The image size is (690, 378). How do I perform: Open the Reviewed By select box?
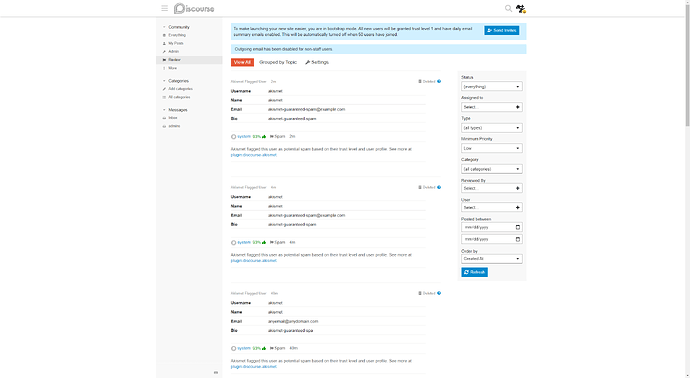coord(492,188)
